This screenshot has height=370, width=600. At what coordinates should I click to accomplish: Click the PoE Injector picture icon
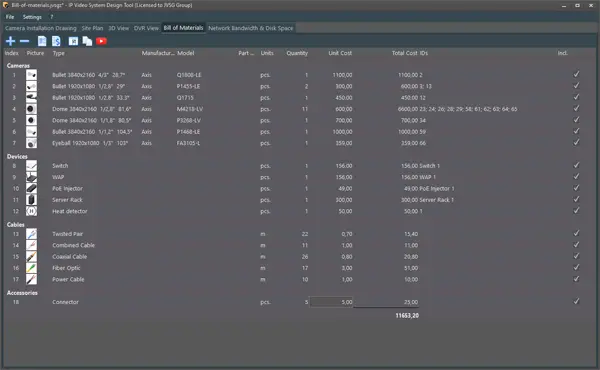tap(31, 189)
